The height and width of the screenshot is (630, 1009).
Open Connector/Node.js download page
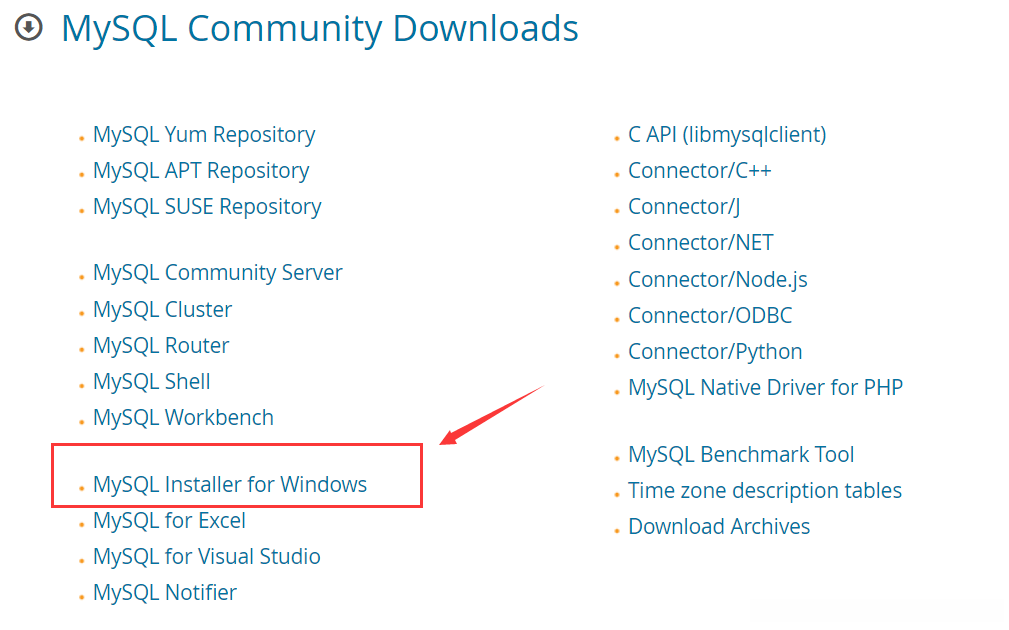point(717,280)
